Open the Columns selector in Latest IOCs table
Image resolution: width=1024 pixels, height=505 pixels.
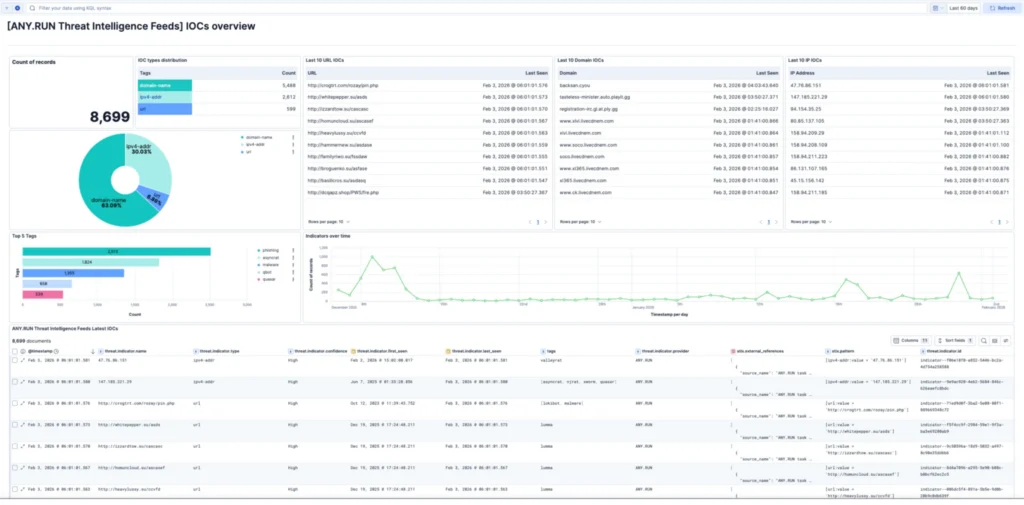click(x=910, y=340)
